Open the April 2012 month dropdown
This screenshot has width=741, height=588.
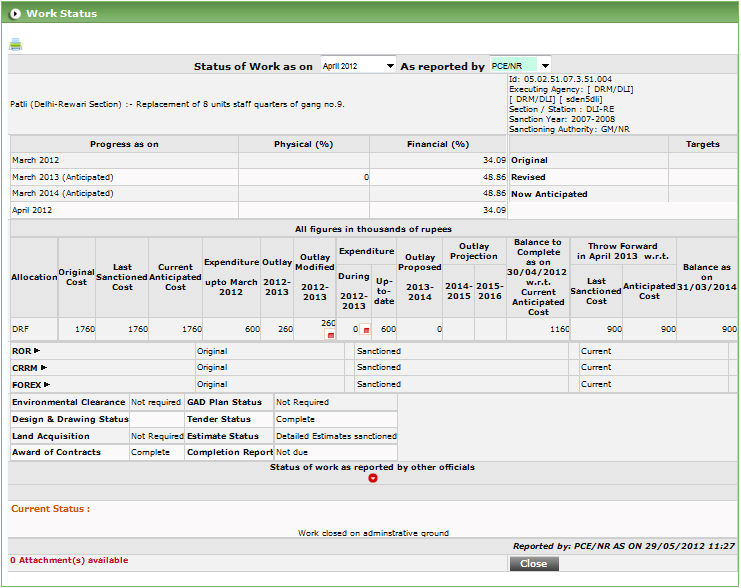pyautogui.click(x=358, y=66)
